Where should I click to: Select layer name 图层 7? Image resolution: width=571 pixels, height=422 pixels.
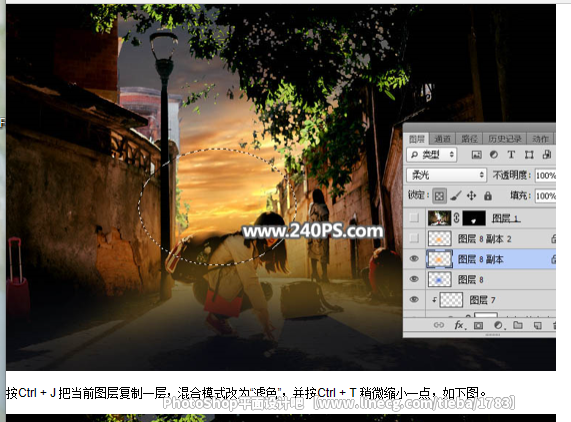pos(482,300)
